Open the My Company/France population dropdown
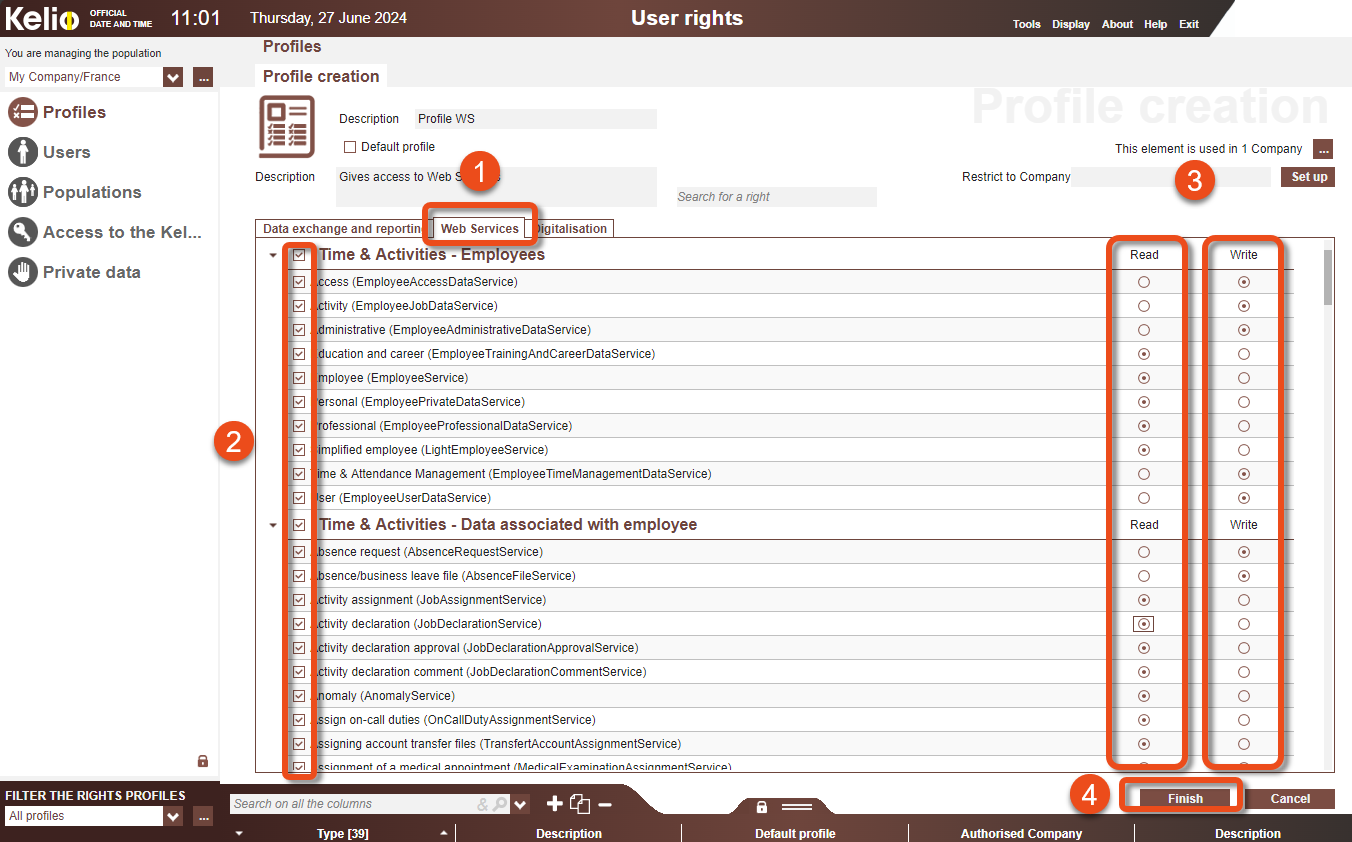This screenshot has height=842, width=1352. [173, 77]
